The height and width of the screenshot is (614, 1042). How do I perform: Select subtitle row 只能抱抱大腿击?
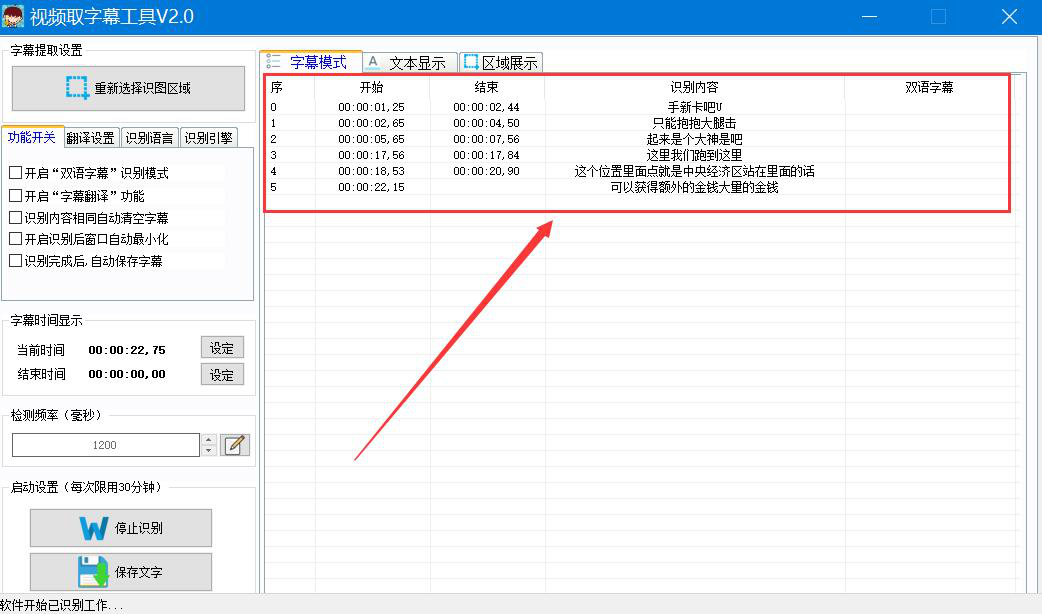click(x=637, y=123)
